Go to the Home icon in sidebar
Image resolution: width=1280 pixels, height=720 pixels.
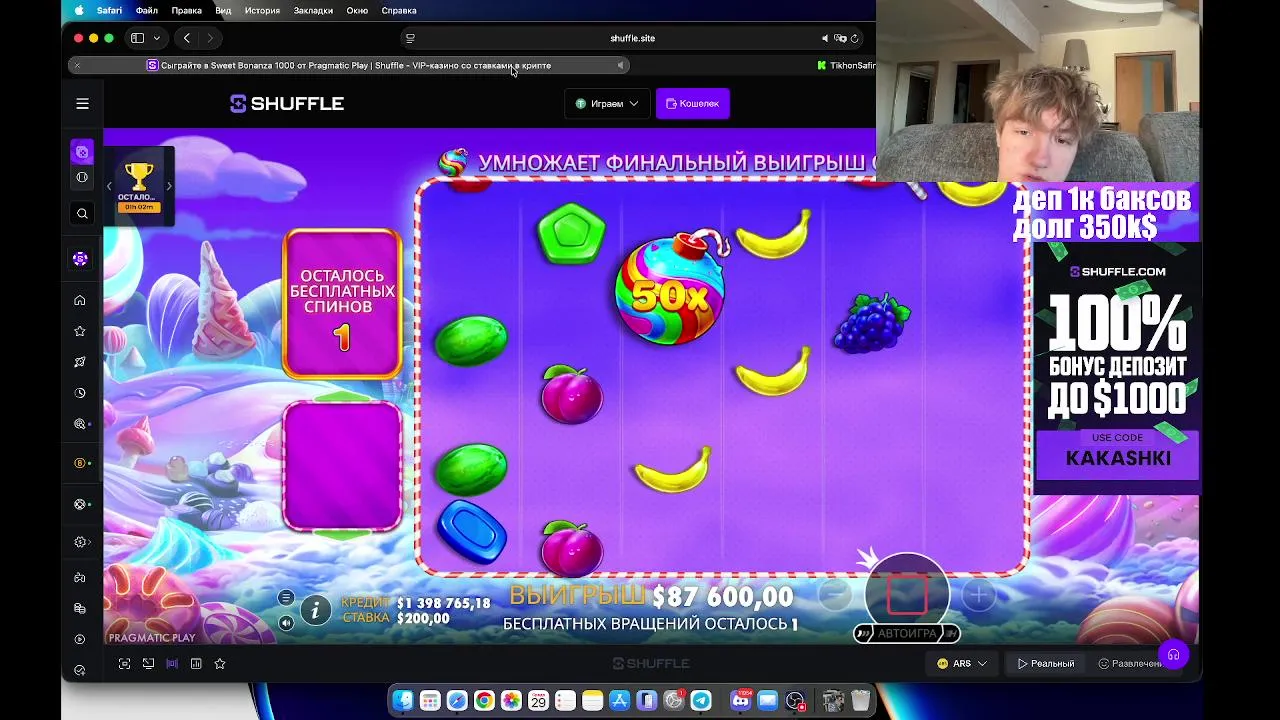click(x=80, y=300)
